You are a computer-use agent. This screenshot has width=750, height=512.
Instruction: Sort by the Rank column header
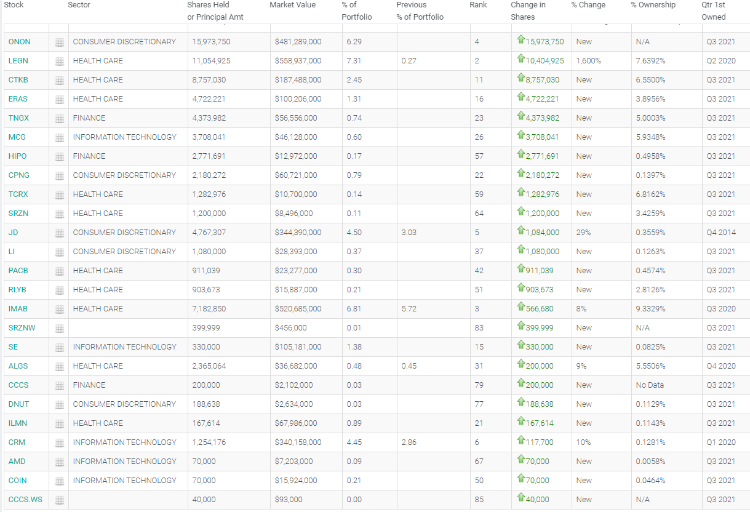(x=478, y=5)
